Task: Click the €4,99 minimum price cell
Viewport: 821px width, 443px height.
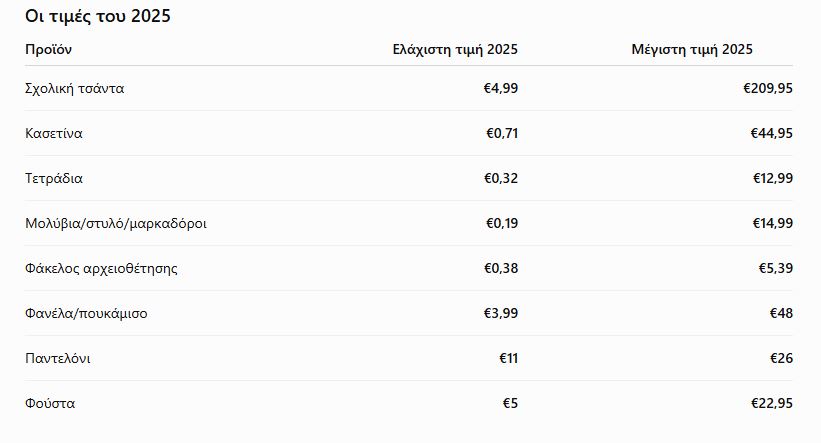Action: coord(501,88)
